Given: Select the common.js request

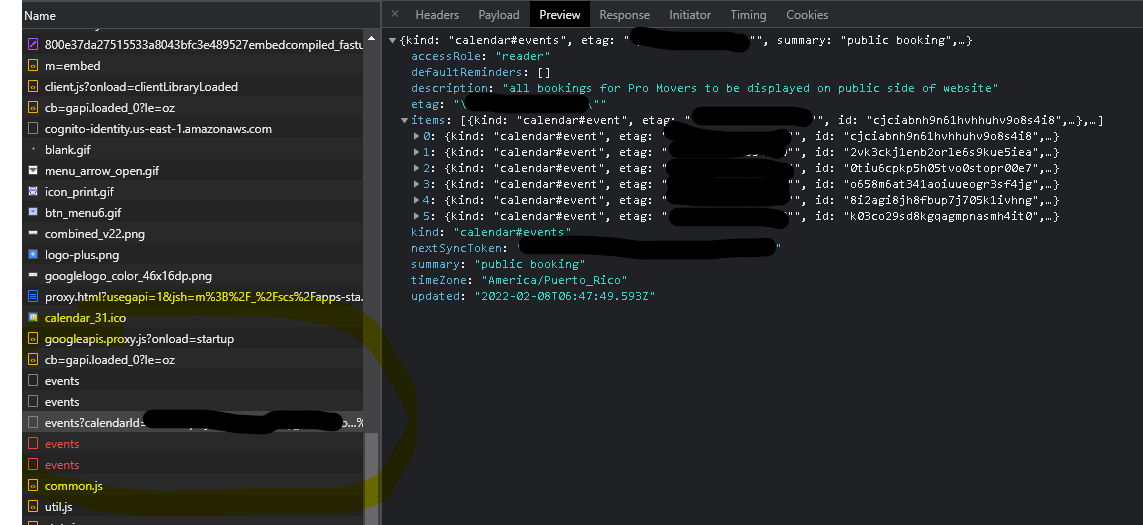Looking at the screenshot, I should pyautogui.click(x=193, y=486).
